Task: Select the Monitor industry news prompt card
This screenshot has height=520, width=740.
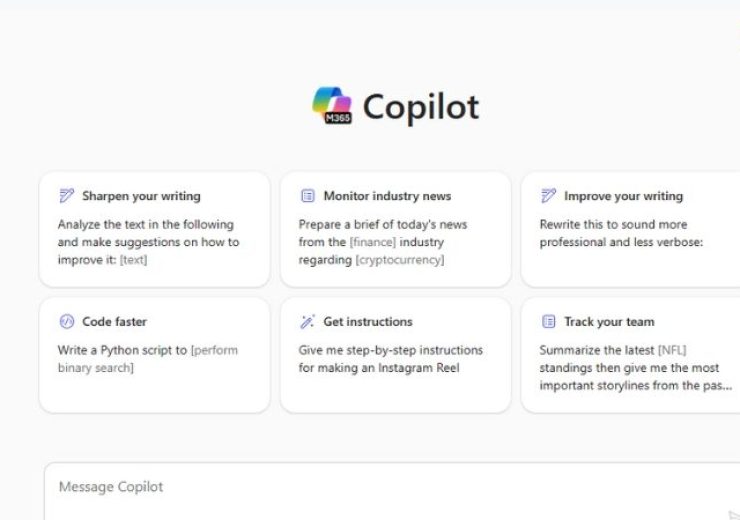Action: pyautogui.click(x=395, y=229)
